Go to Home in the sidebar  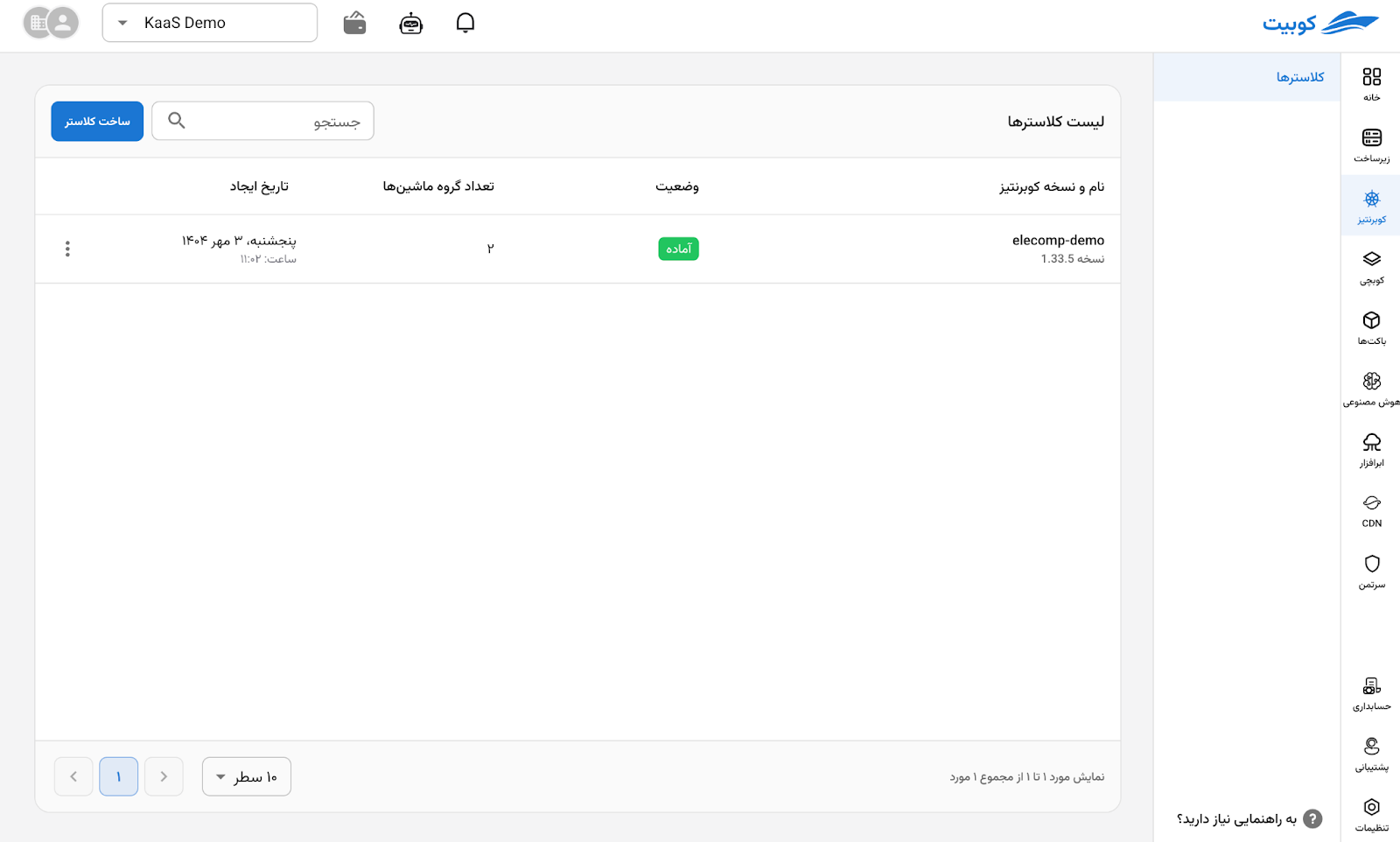1371,84
